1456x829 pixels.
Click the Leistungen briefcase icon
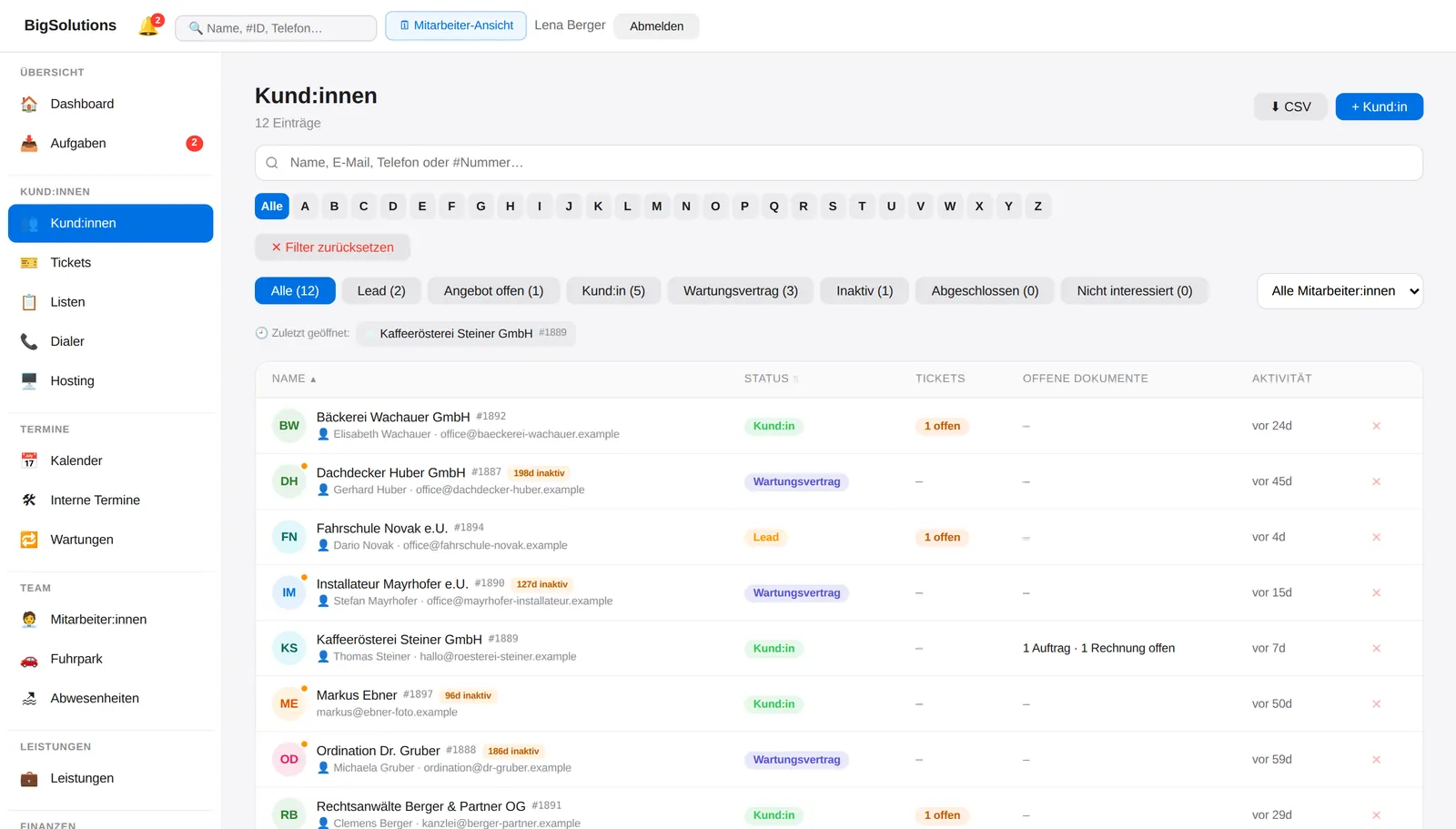(29, 778)
